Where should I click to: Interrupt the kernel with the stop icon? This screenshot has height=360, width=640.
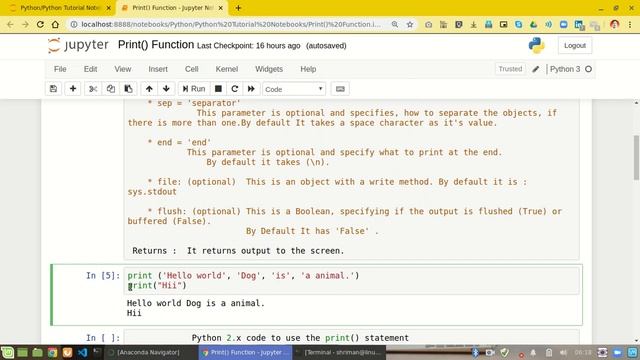click(218, 89)
